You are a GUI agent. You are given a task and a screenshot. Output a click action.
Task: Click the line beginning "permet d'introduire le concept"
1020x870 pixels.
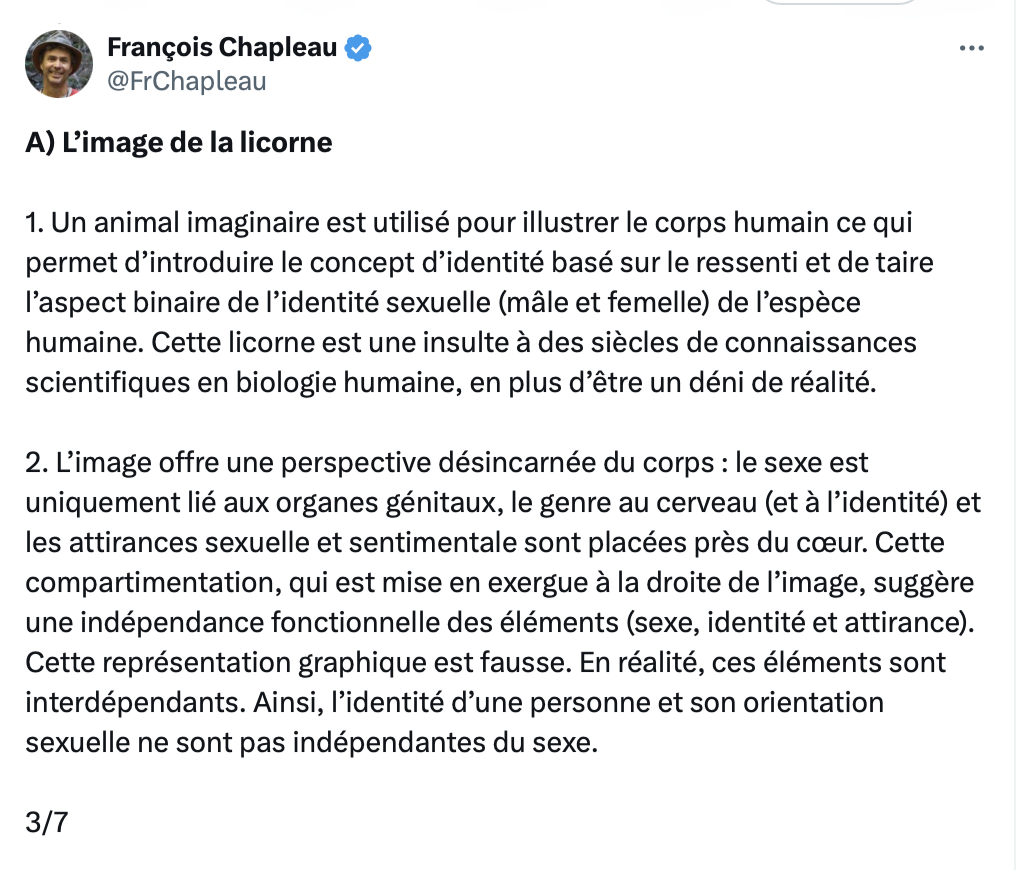coord(479,263)
